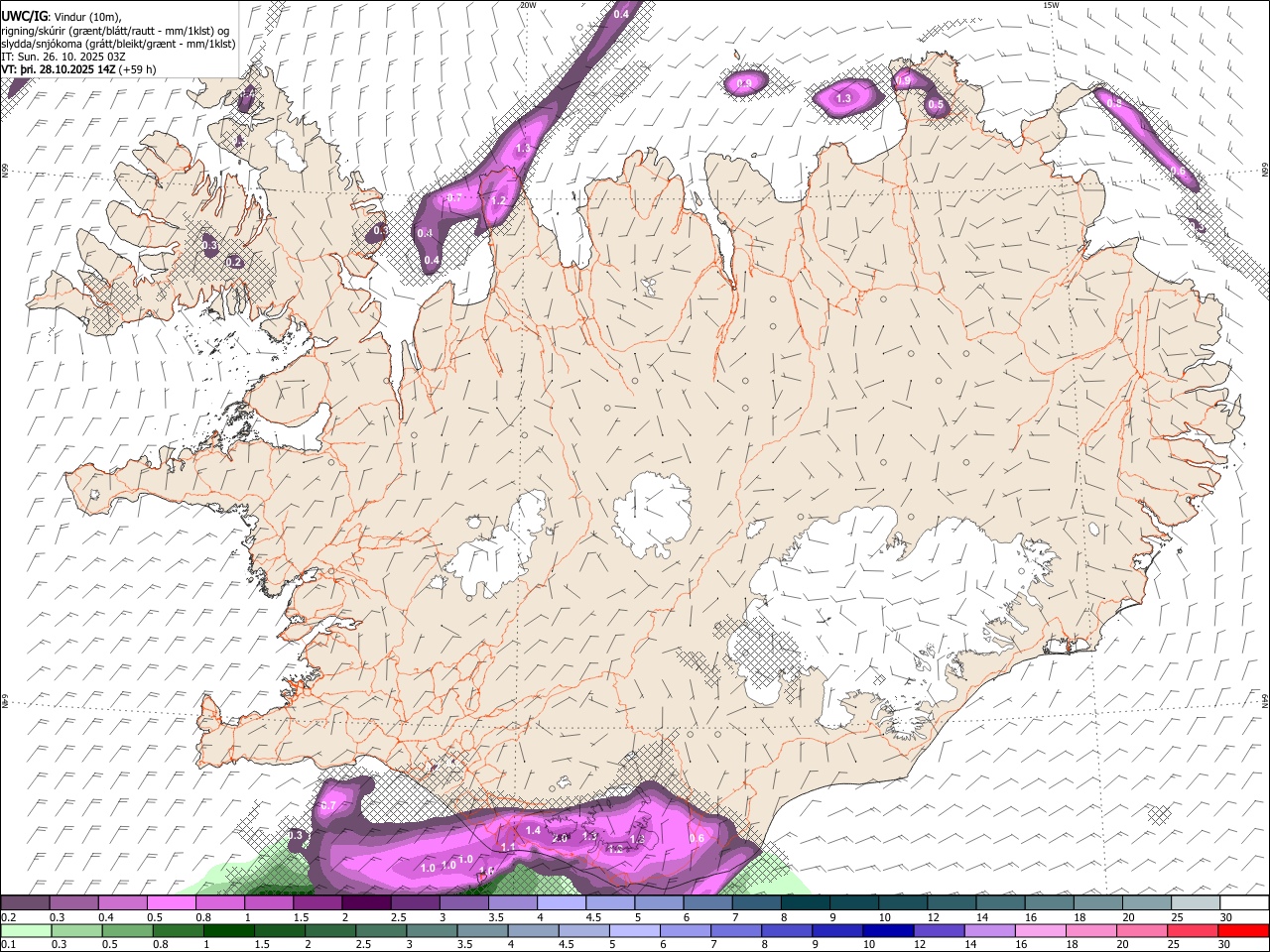Select light lavender upper-row swatch starting at 4
The image size is (1270, 952).
click(562, 902)
